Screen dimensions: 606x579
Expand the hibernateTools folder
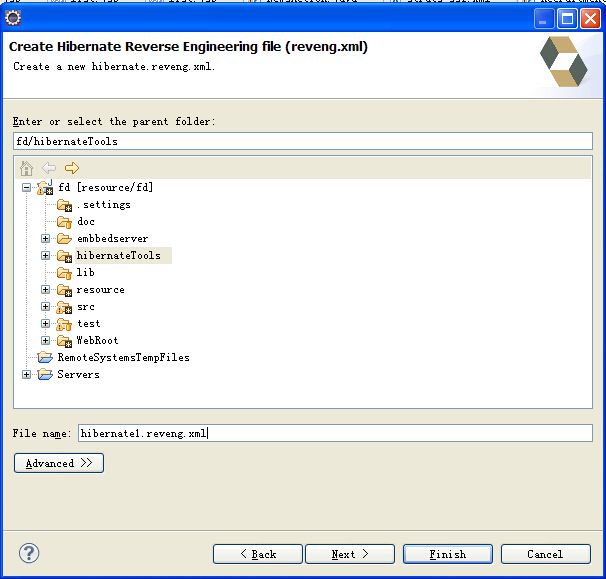(45, 255)
